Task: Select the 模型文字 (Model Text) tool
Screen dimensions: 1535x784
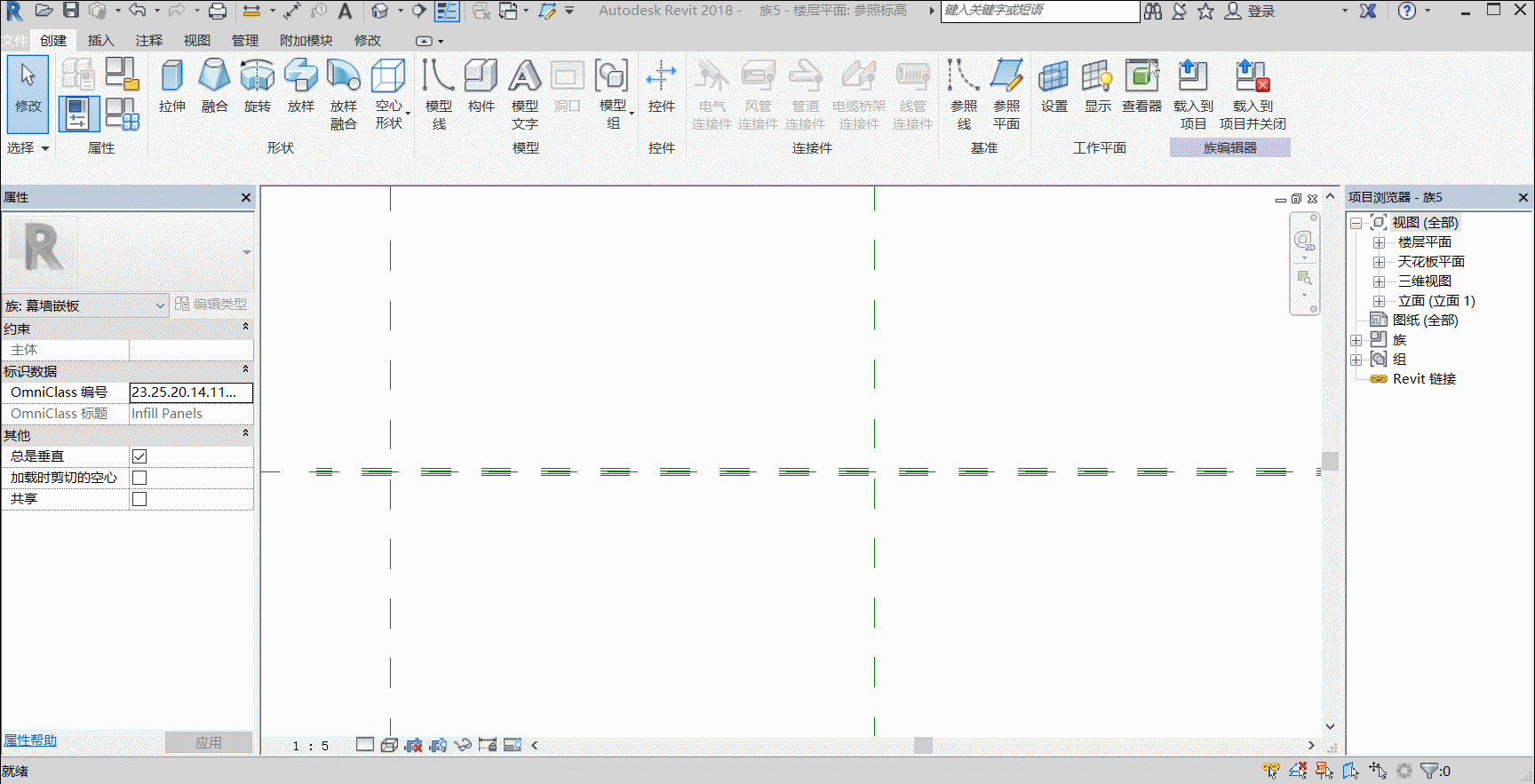Action: pyautogui.click(x=524, y=94)
